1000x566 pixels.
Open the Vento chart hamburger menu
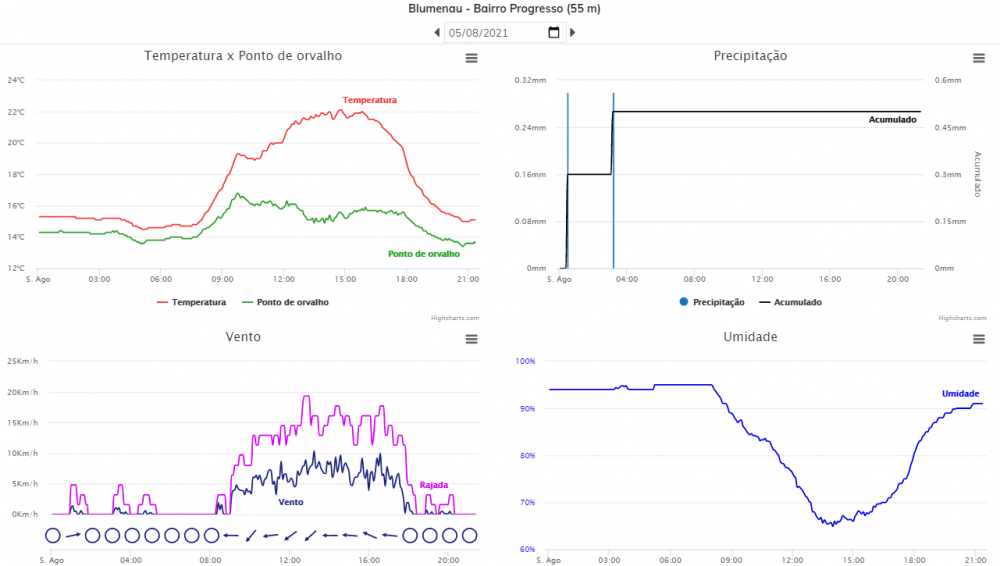[x=472, y=339]
